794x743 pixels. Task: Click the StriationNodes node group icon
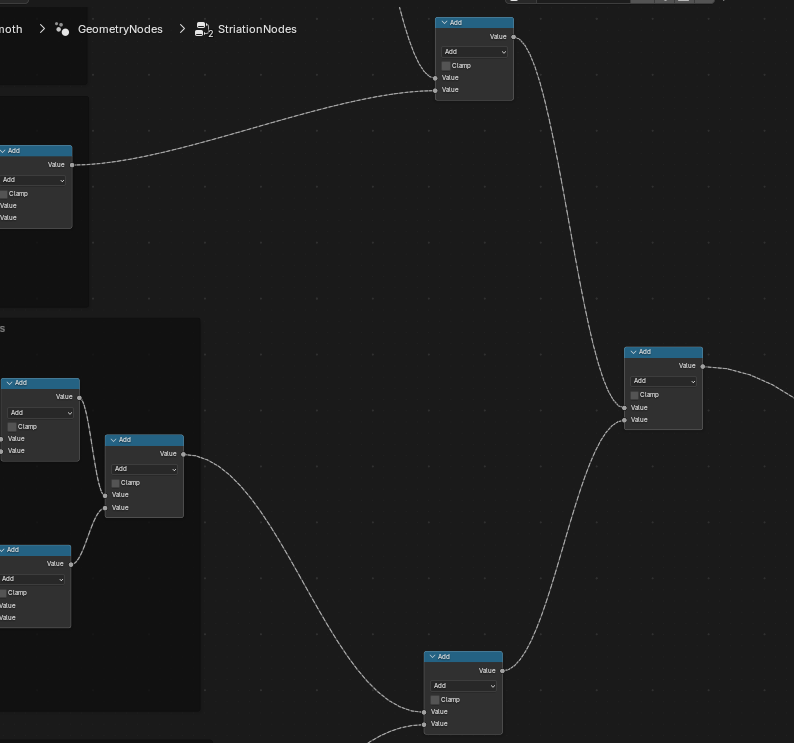[204, 29]
